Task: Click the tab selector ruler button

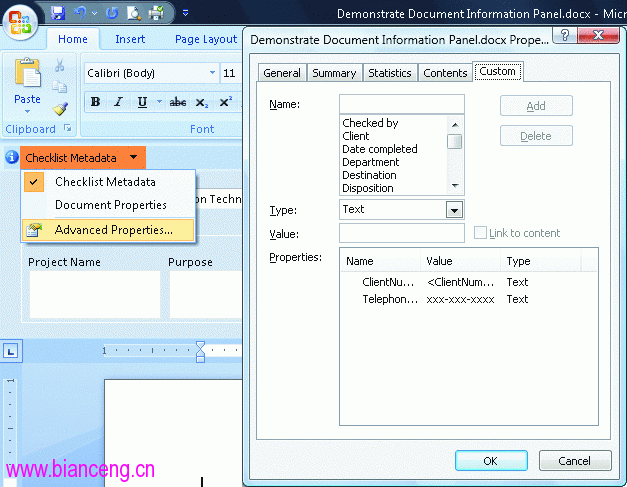Action: coord(11,351)
